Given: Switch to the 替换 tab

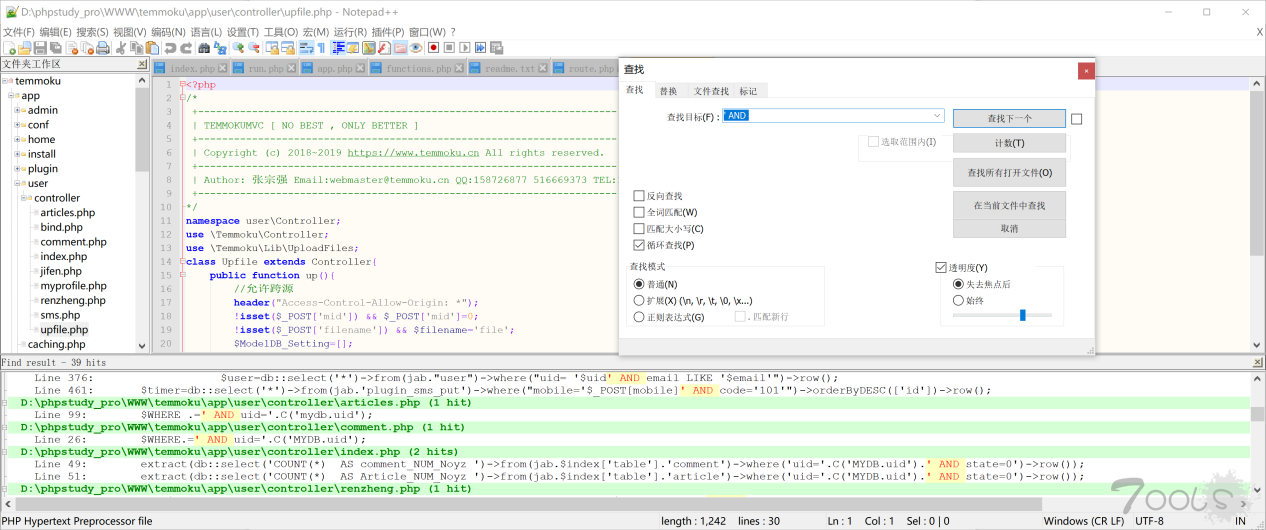Looking at the screenshot, I should (668, 91).
